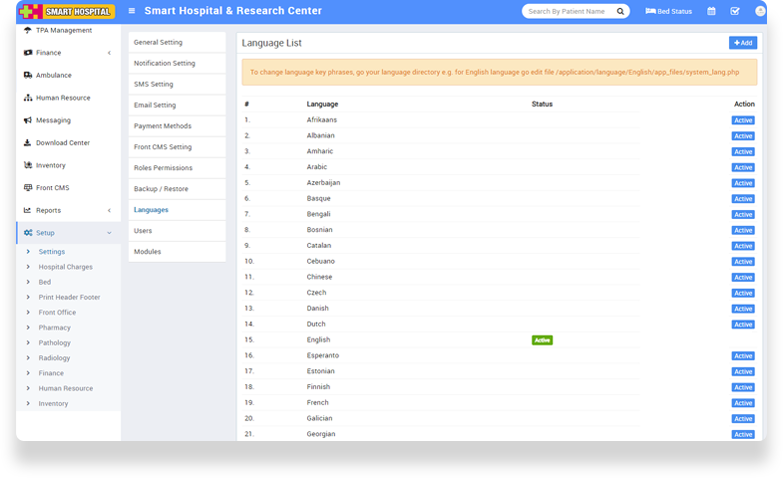This screenshot has height=478, width=783.
Task: Activate the Arabic language
Action: (742, 167)
